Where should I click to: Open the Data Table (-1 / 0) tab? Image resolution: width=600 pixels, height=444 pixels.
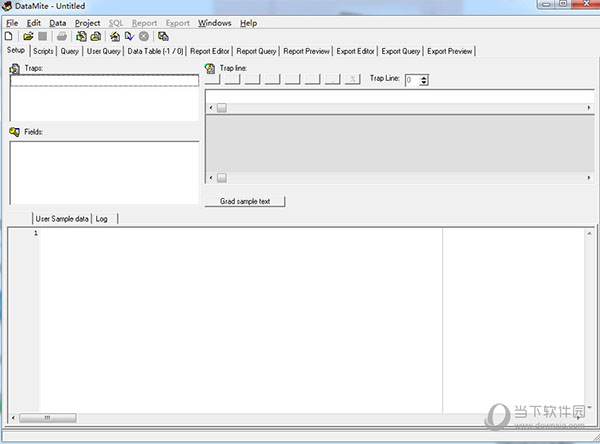[x=155, y=51]
